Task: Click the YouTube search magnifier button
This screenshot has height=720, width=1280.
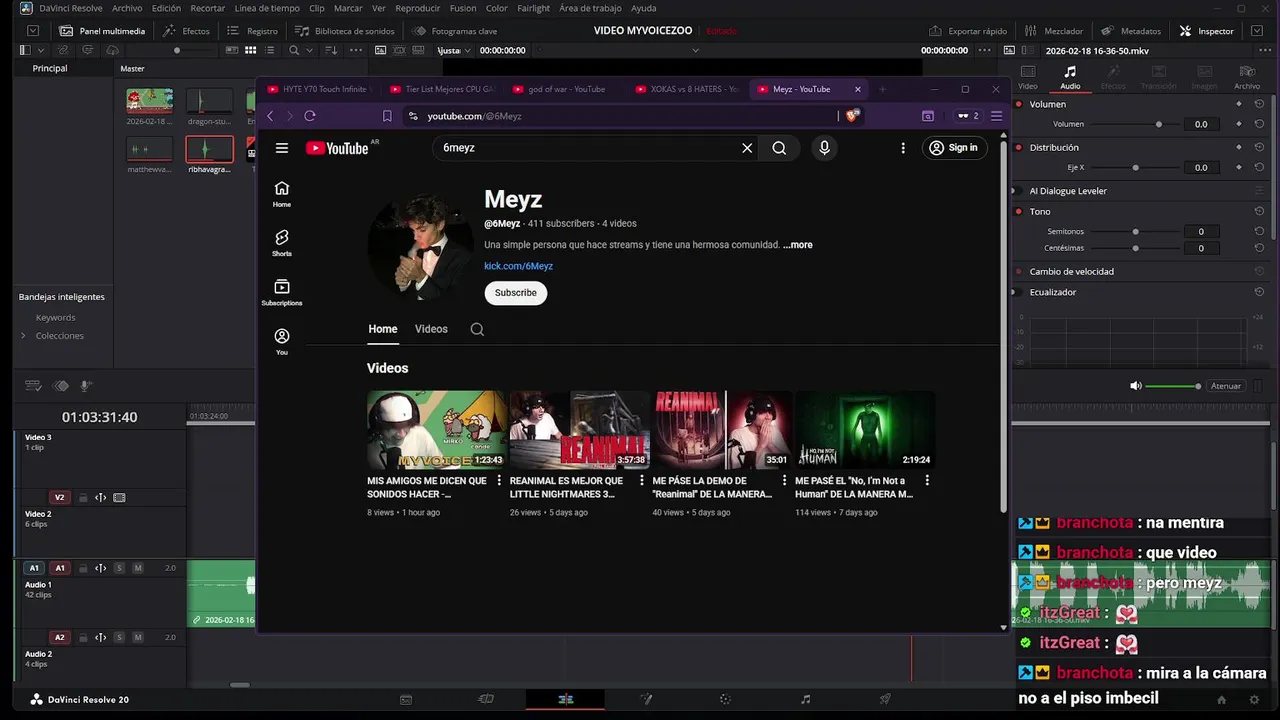Action: (x=779, y=148)
